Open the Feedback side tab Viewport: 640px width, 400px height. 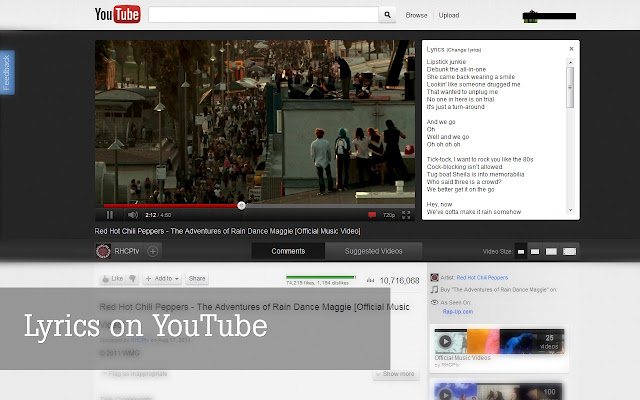pos(7,72)
